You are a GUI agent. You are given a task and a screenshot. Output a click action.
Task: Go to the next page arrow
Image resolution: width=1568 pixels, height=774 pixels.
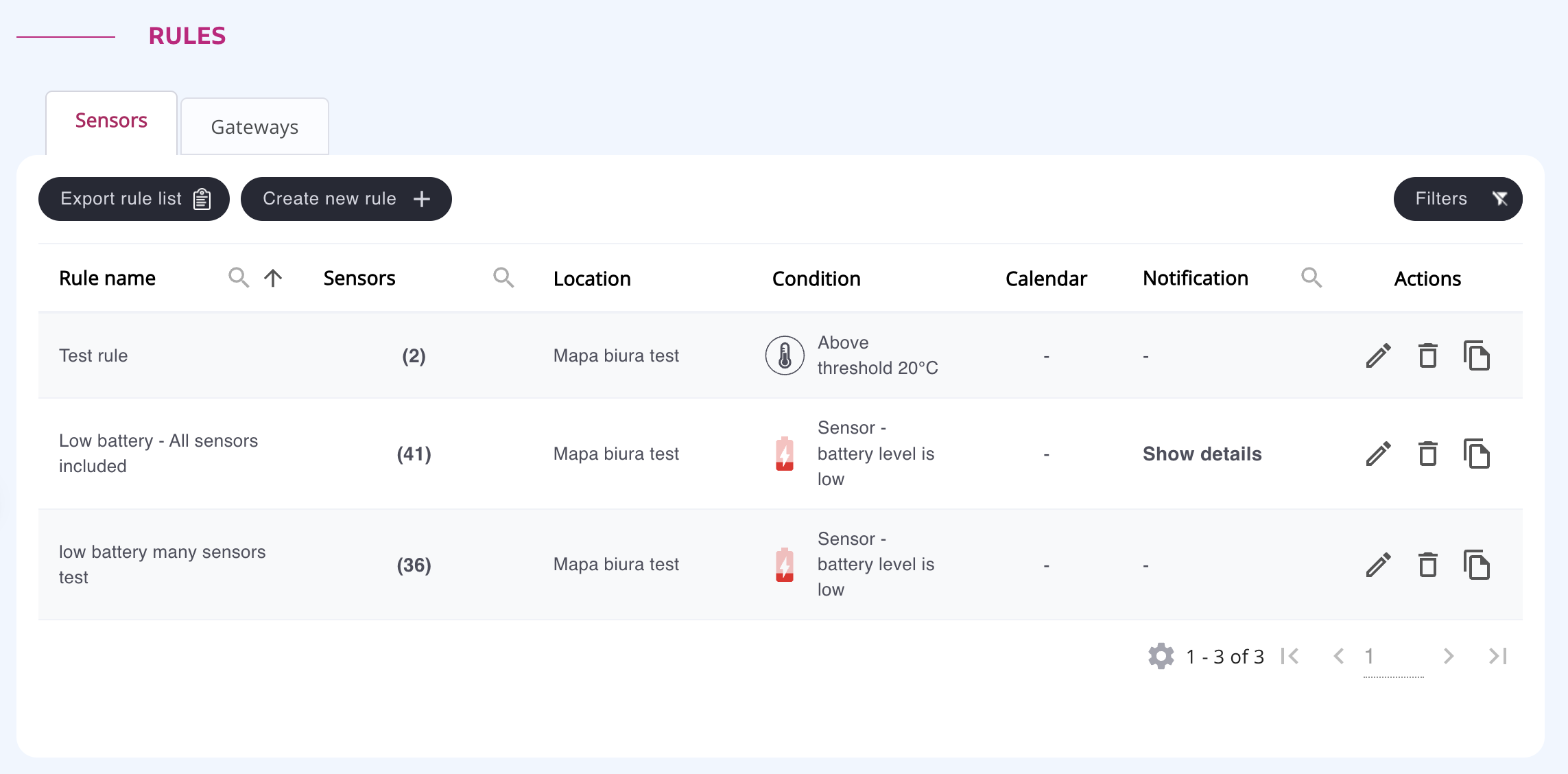coord(1448,656)
